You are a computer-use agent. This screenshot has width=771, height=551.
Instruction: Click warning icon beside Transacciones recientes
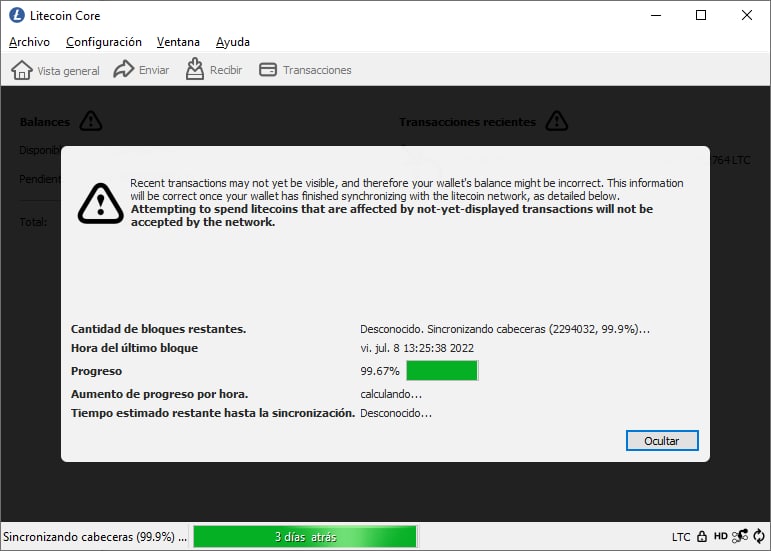(557, 122)
